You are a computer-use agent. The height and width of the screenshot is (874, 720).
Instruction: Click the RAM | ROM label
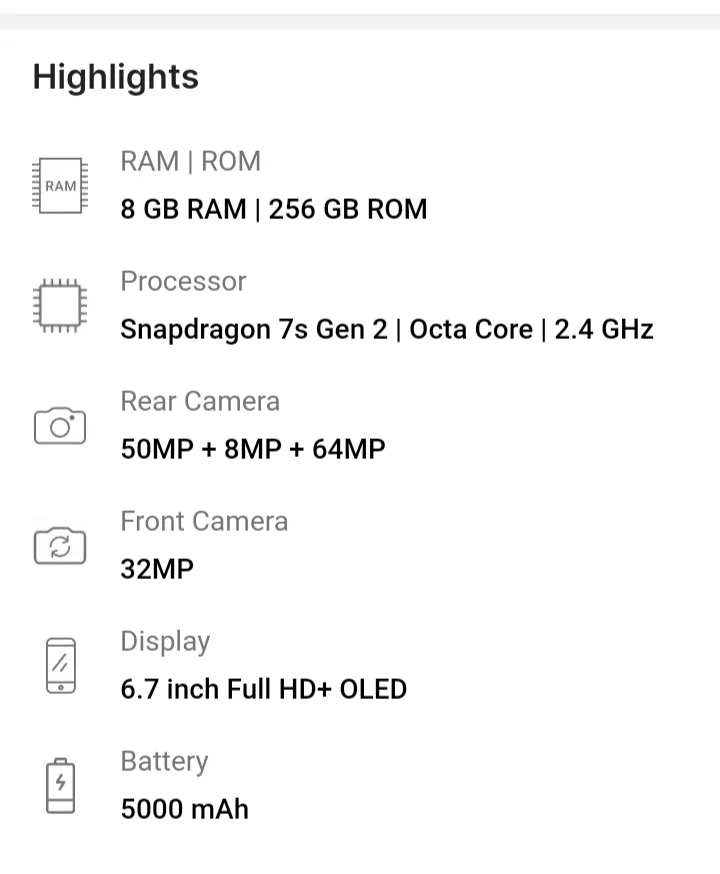pos(191,162)
